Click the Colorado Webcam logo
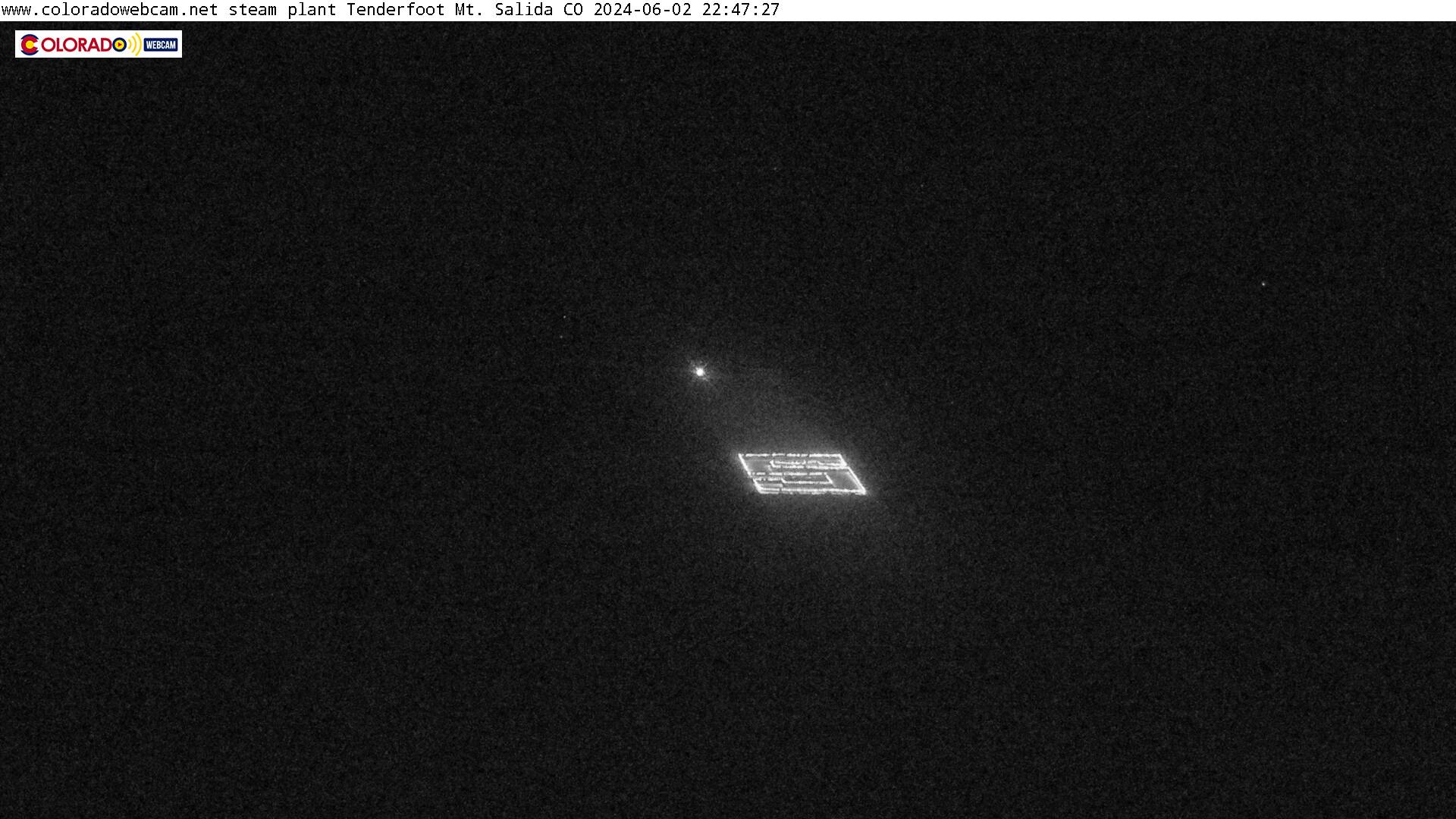 99,44
